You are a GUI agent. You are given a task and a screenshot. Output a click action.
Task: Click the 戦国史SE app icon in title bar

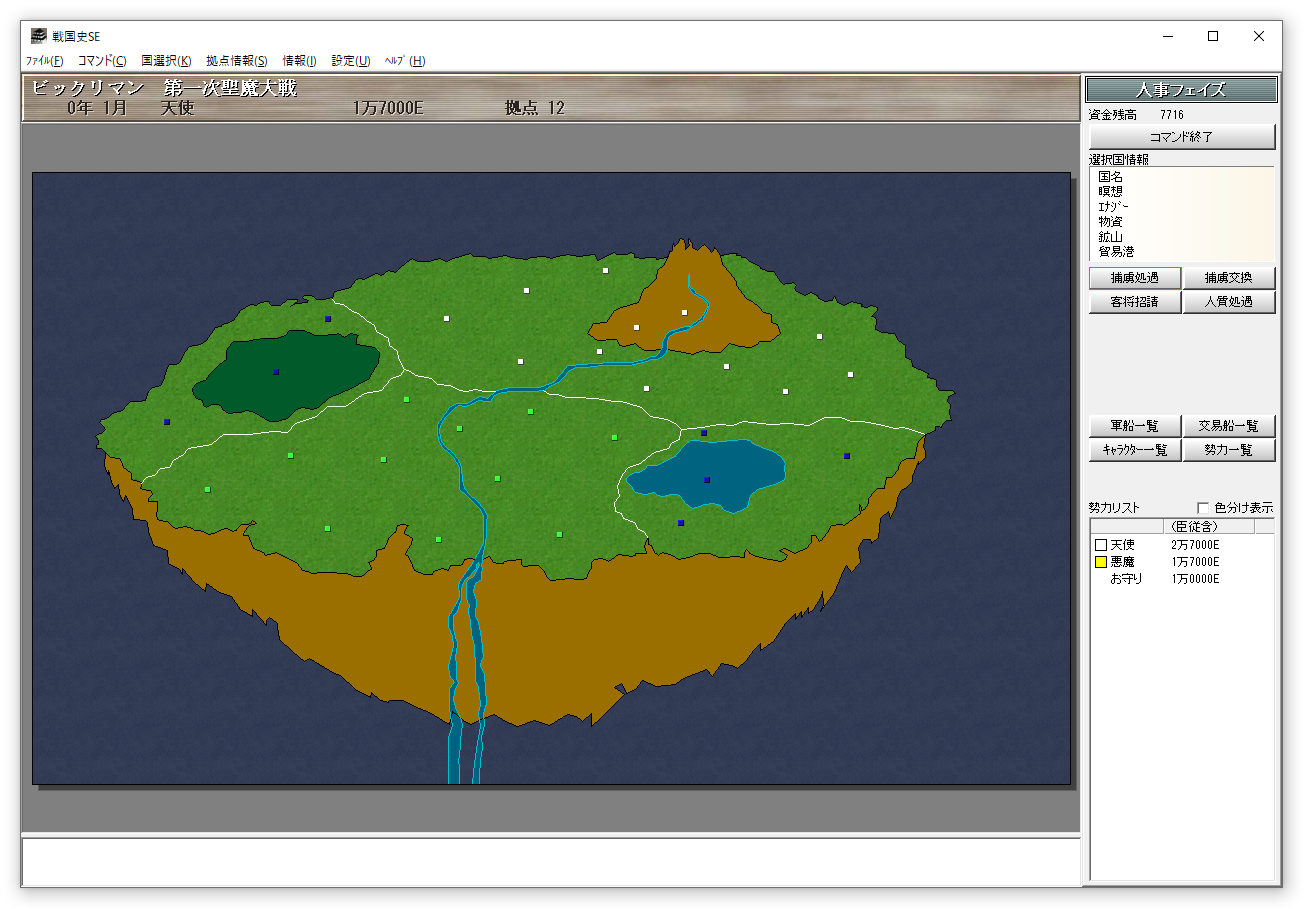[38, 36]
